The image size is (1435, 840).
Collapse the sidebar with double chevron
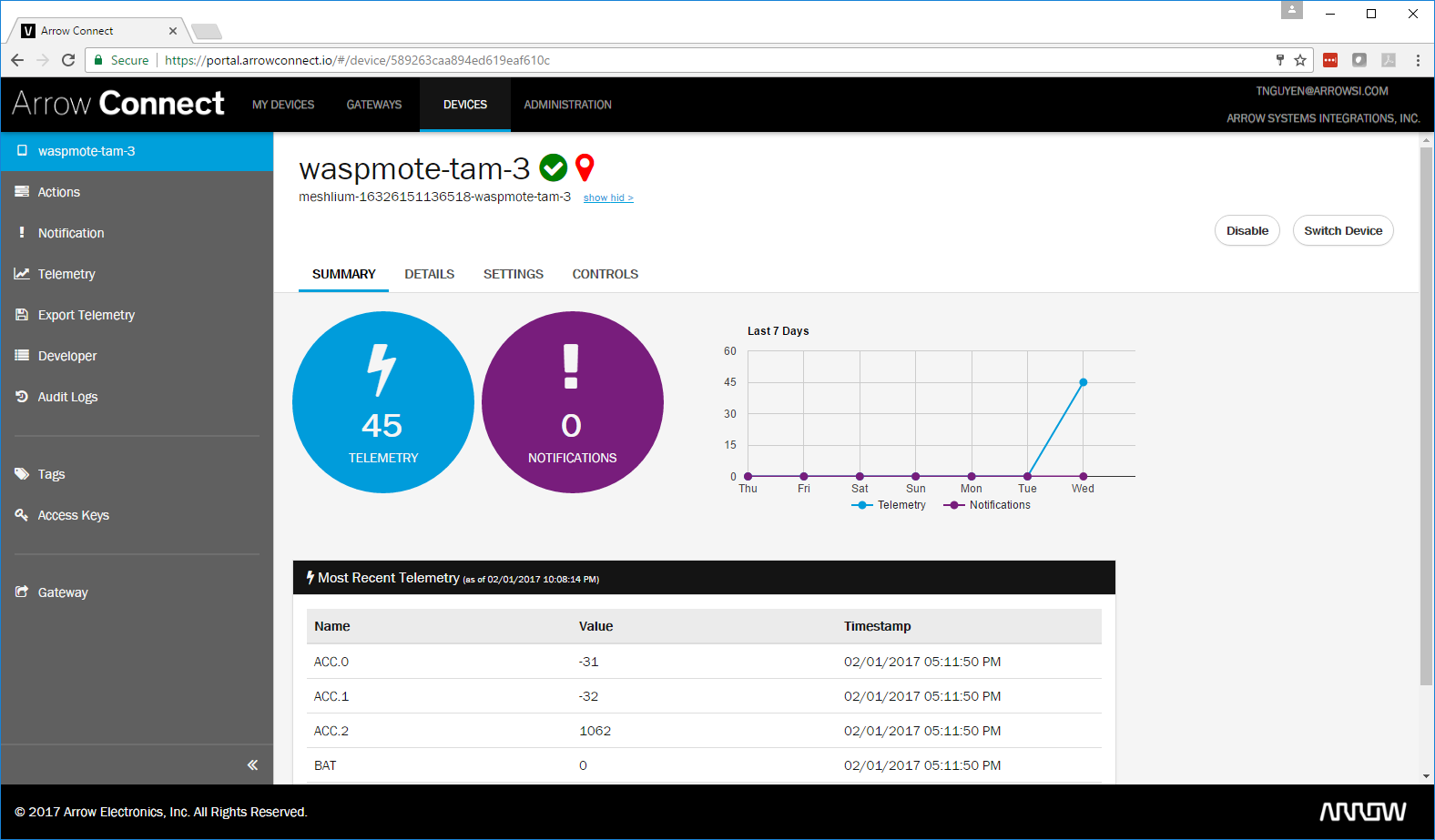tap(252, 765)
